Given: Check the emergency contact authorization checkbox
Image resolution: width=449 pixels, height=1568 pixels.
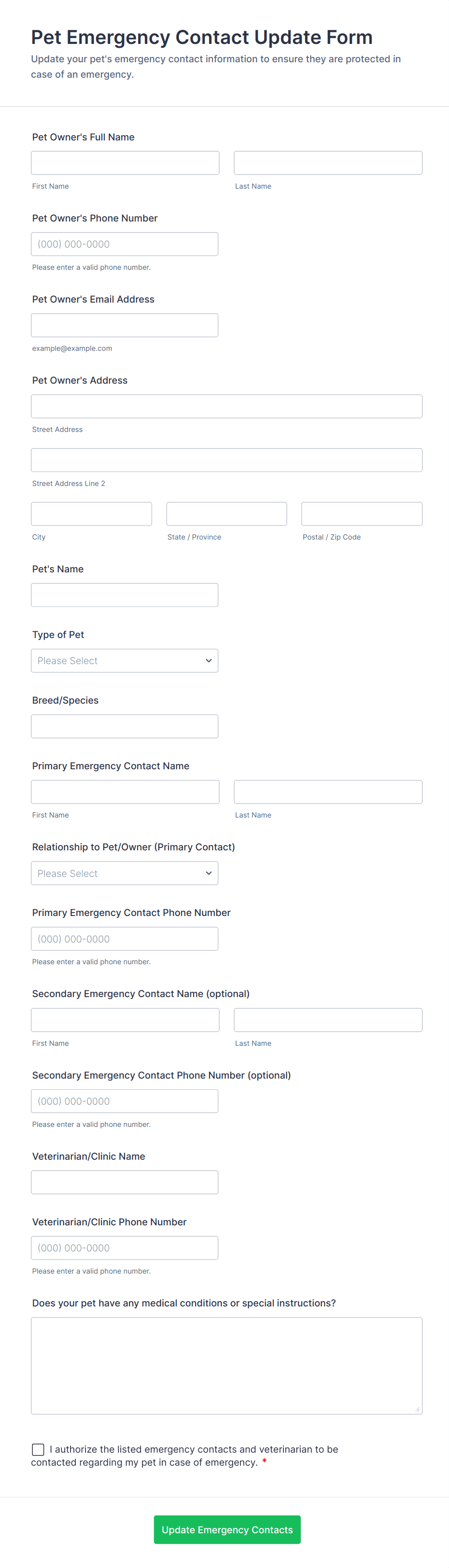Looking at the screenshot, I should 38,1449.
